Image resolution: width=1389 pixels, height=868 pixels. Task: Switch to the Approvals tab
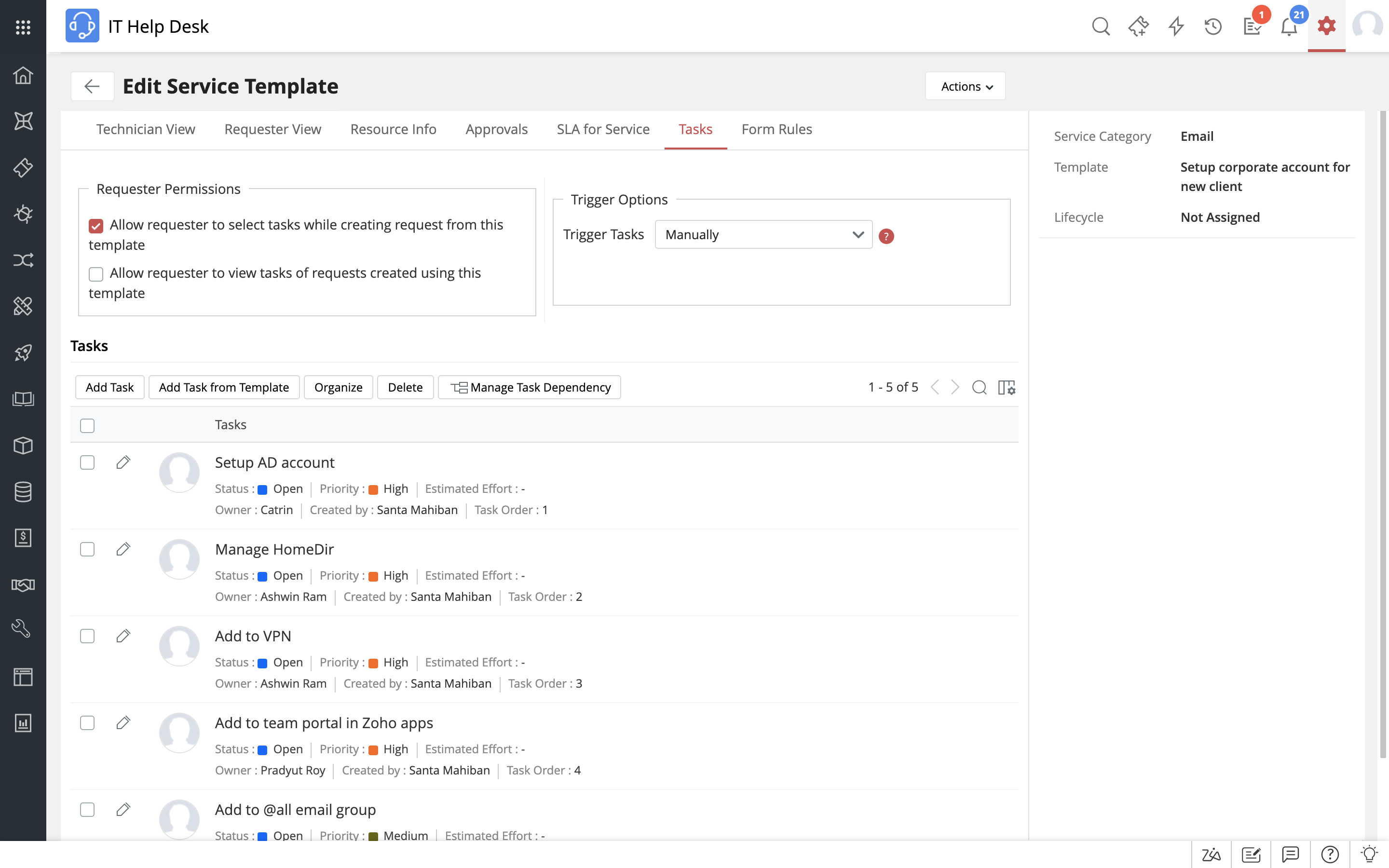click(x=496, y=129)
